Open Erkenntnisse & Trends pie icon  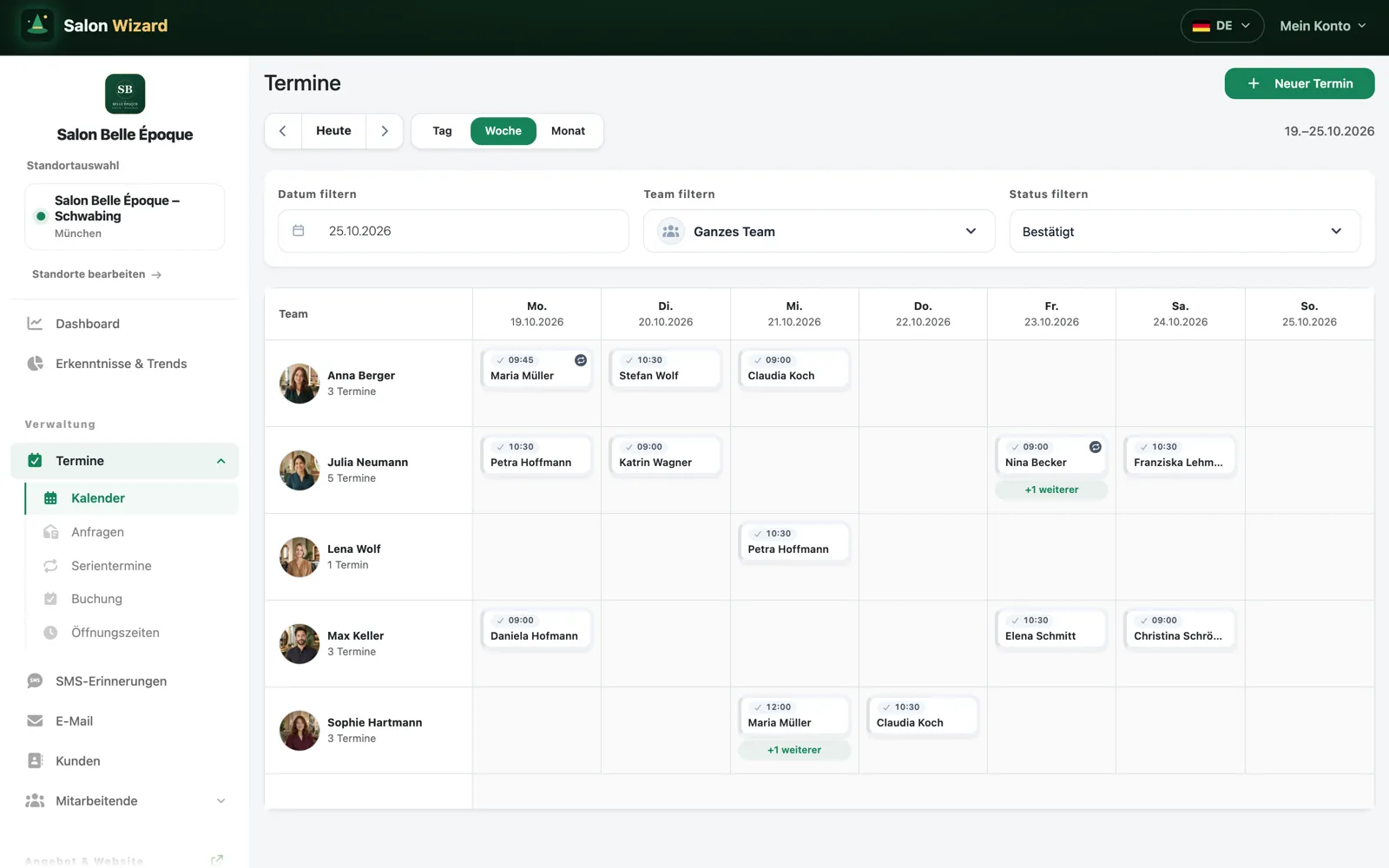pos(35,364)
